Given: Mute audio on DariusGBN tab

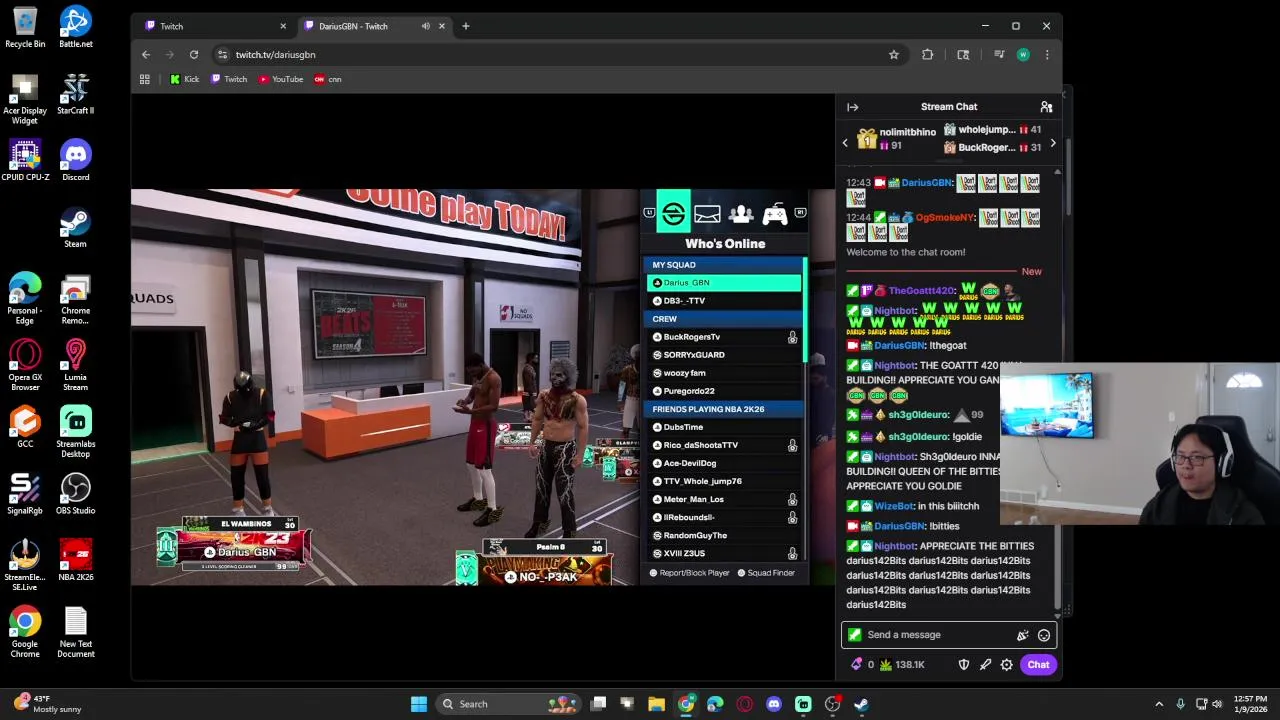Looking at the screenshot, I should tap(426, 26).
